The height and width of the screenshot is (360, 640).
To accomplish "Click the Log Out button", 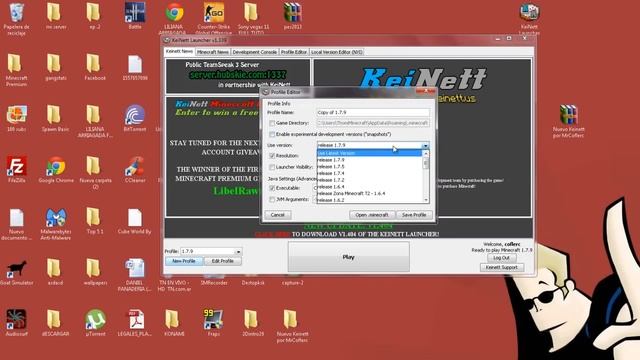I will tap(501, 258).
